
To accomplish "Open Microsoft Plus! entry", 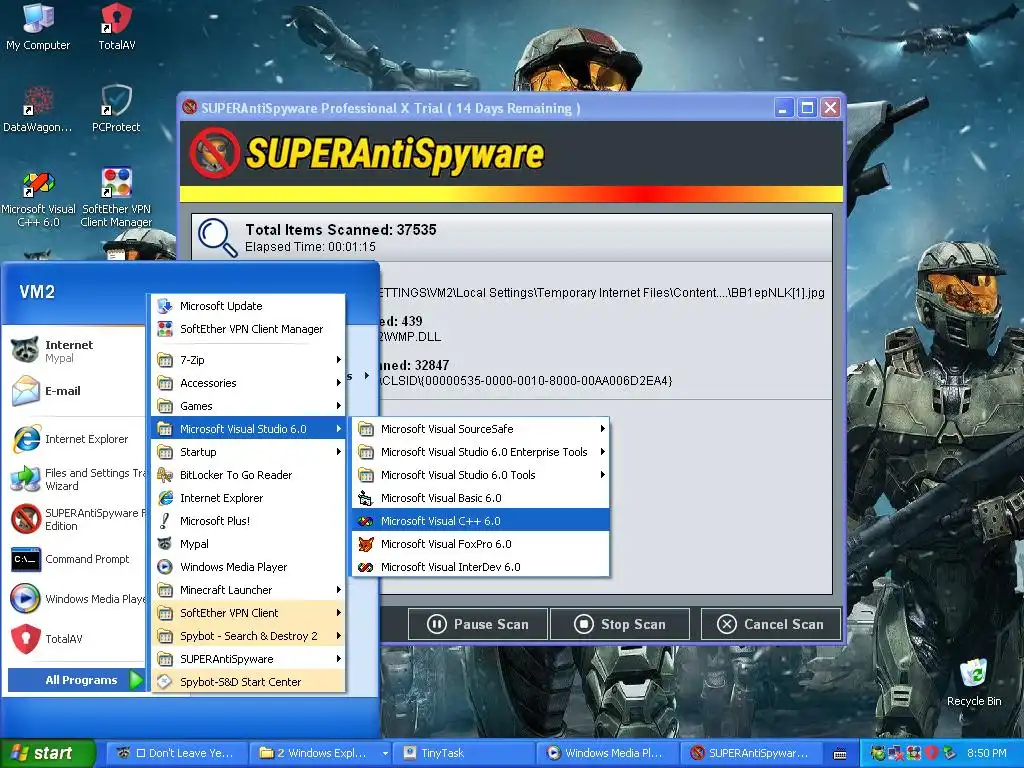I will click(249, 520).
